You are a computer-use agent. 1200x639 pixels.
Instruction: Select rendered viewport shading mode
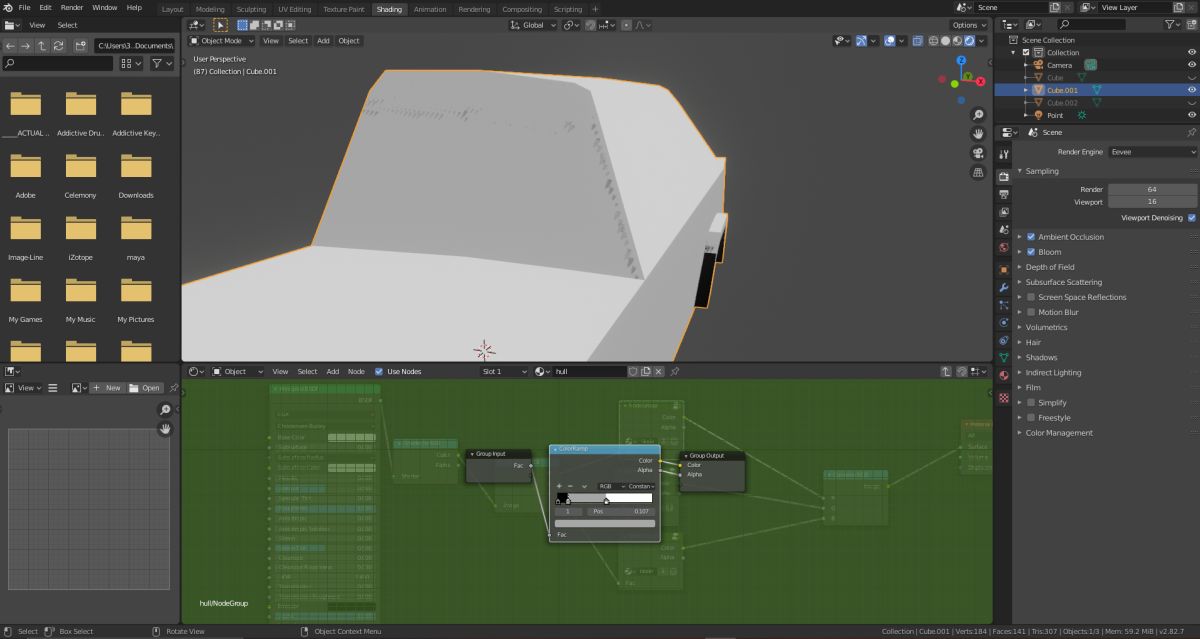click(x=968, y=41)
